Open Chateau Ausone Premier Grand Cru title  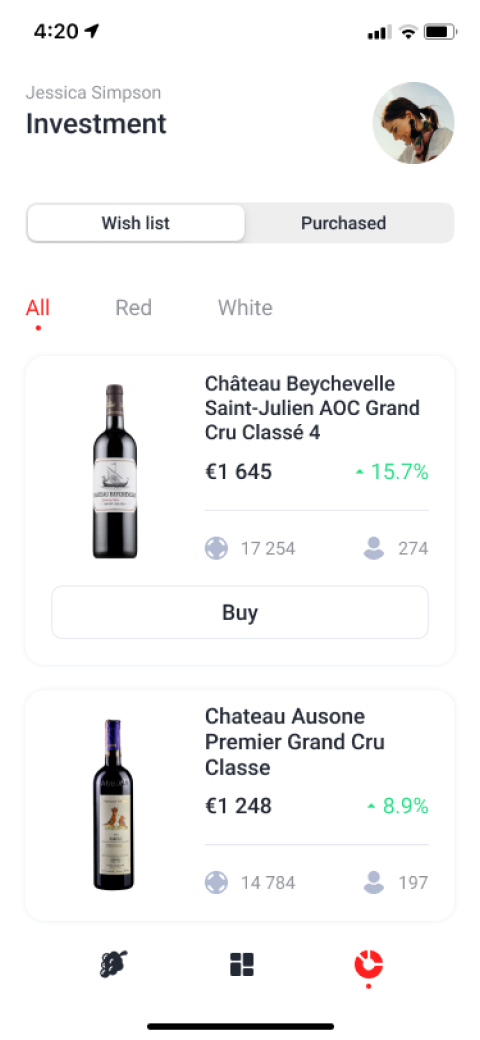tap(295, 742)
